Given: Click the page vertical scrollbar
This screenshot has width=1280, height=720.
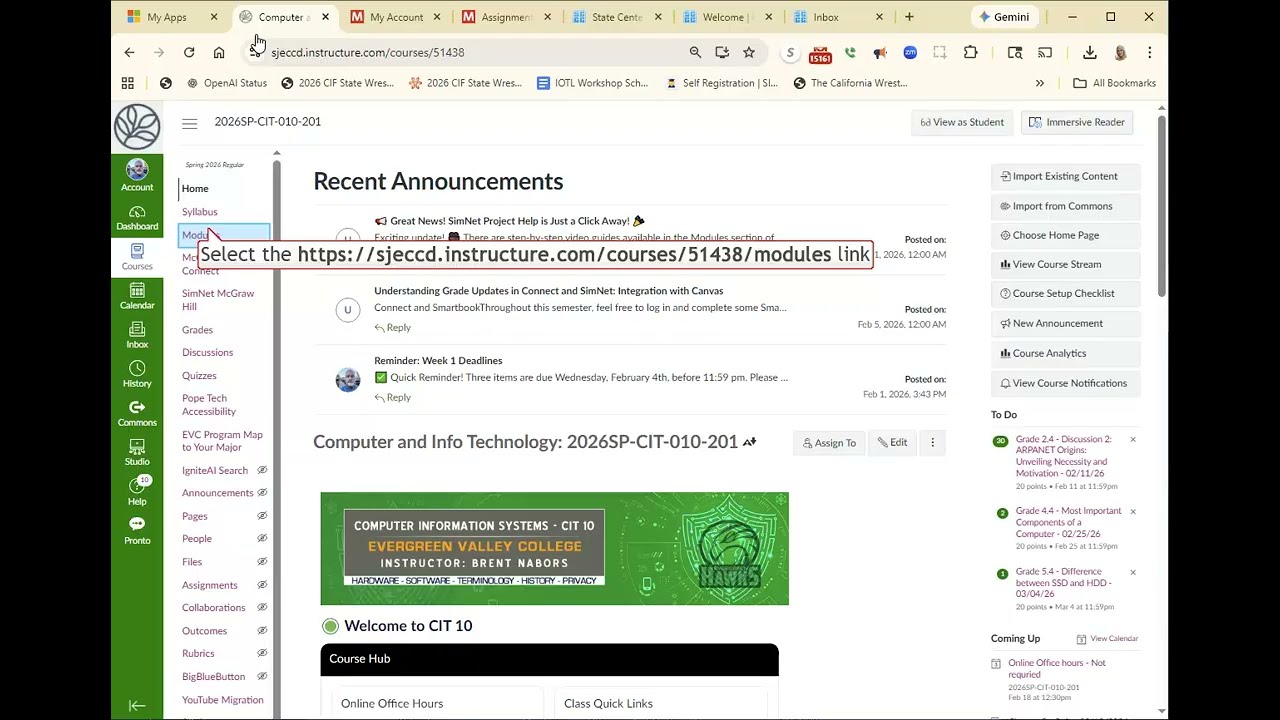Looking at the screenshot, I should (1161, 206).
